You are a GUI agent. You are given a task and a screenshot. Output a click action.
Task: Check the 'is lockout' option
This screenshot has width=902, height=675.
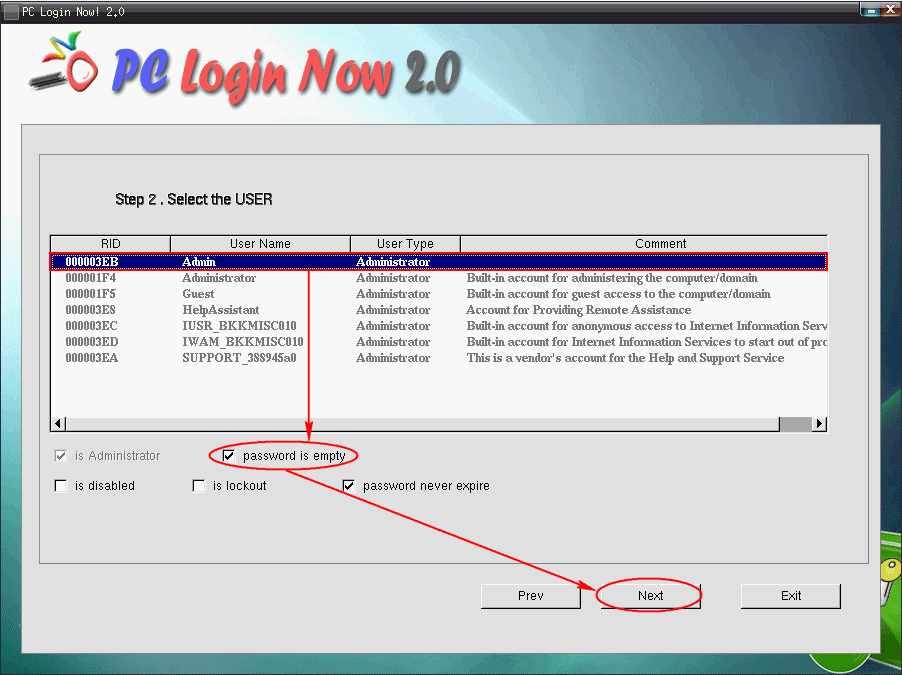tap(199, 486)
